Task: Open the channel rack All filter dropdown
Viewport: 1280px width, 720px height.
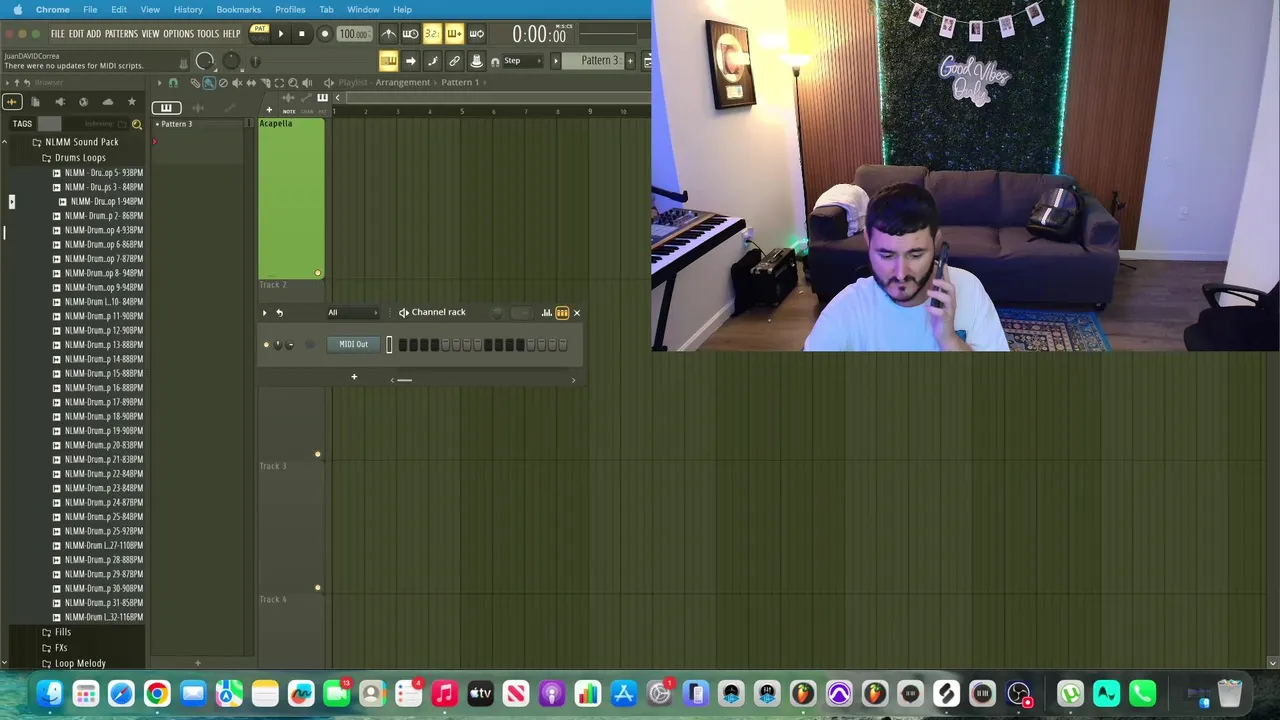Action: tap(352, 313)
